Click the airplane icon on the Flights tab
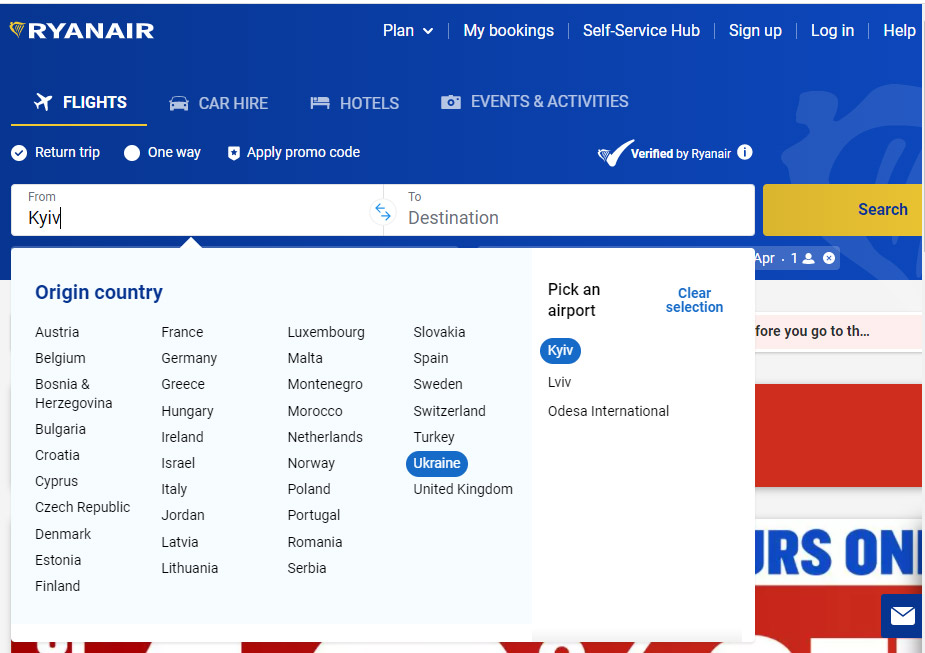Viewport: 925px width, 653px height. 42,101
